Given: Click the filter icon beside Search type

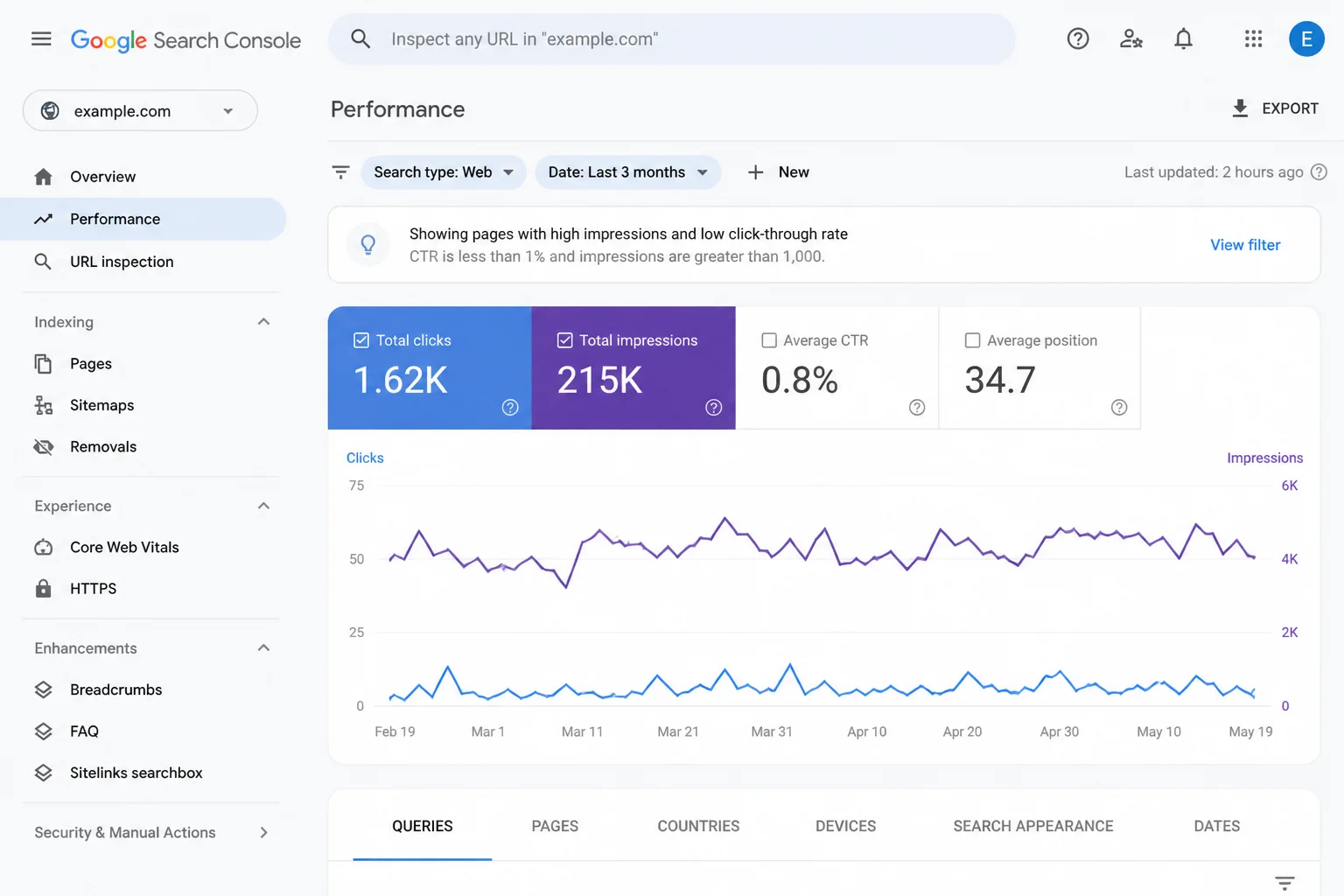Looking at the screenshot, I should [341, 172].
